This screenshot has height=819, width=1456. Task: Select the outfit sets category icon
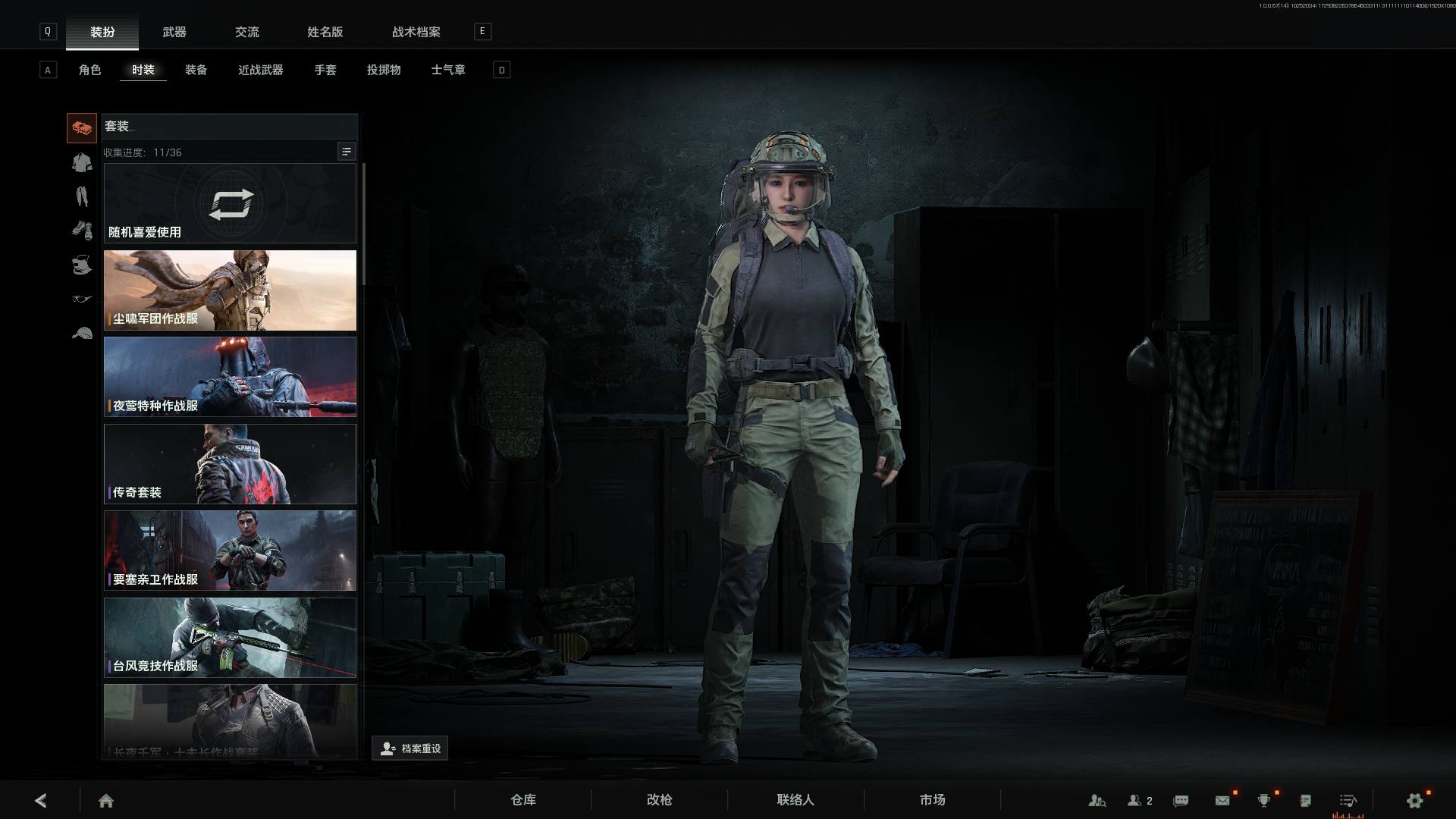click(81, 128)
